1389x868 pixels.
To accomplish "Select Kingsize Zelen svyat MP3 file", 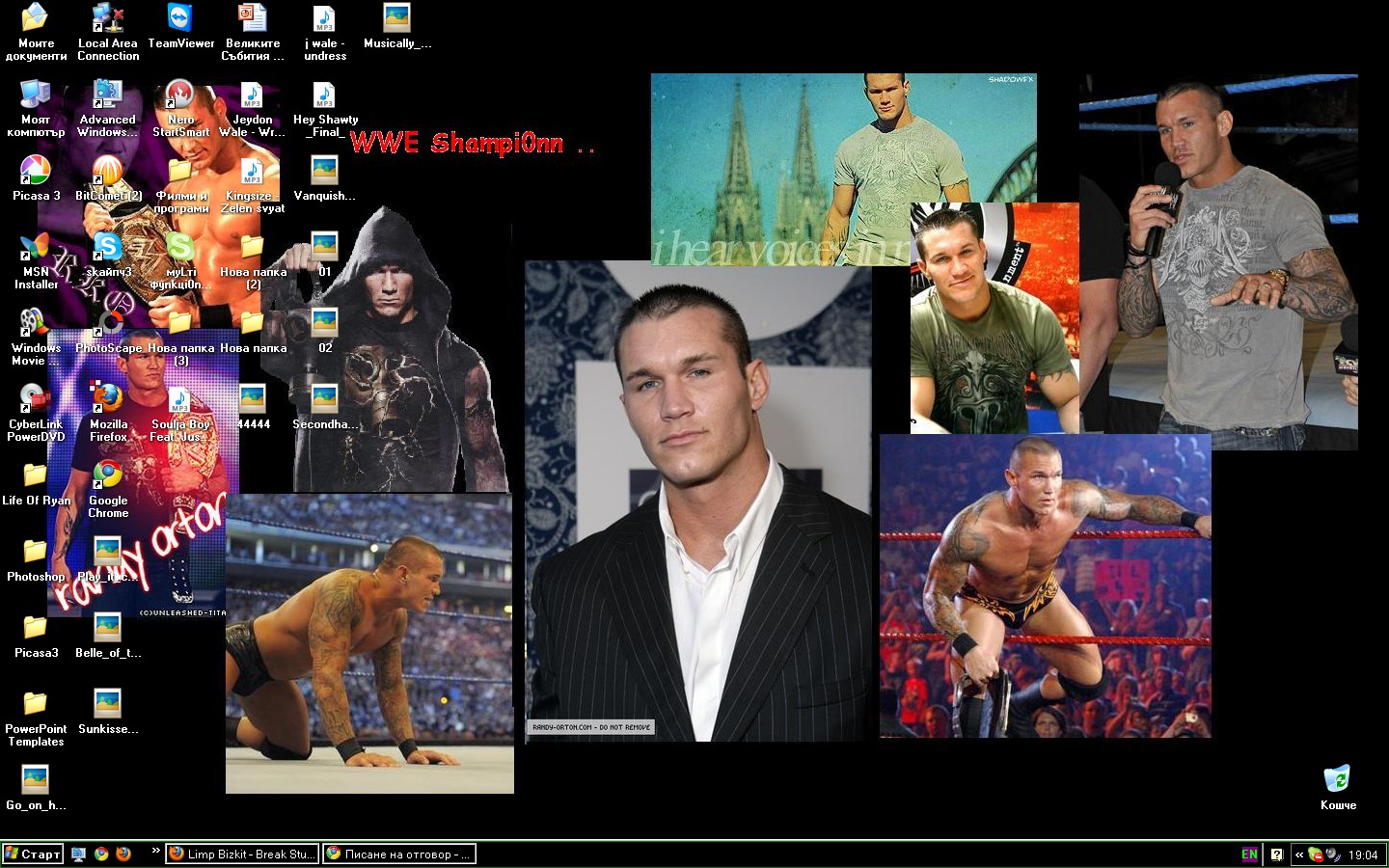I will click(x=253, y=184).
